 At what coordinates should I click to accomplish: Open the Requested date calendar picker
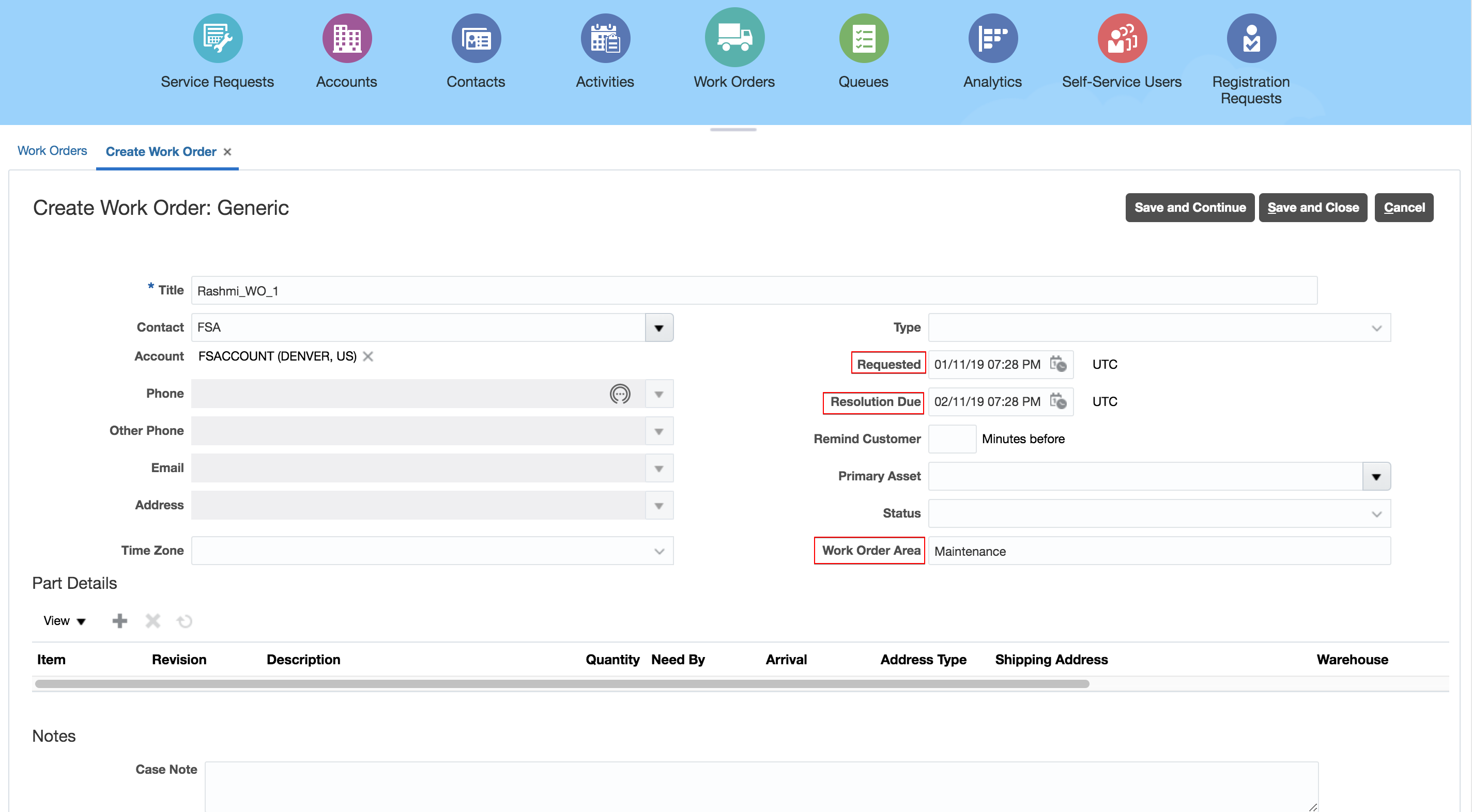[x=1059, y=364]
